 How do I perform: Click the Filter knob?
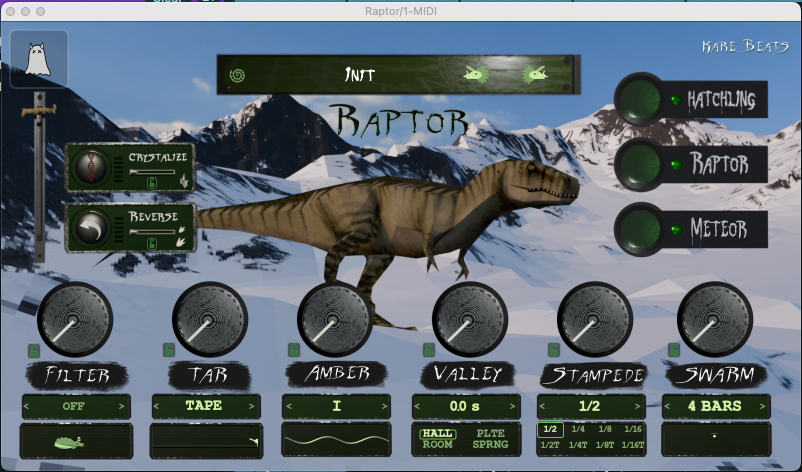(x=75, y=320)
